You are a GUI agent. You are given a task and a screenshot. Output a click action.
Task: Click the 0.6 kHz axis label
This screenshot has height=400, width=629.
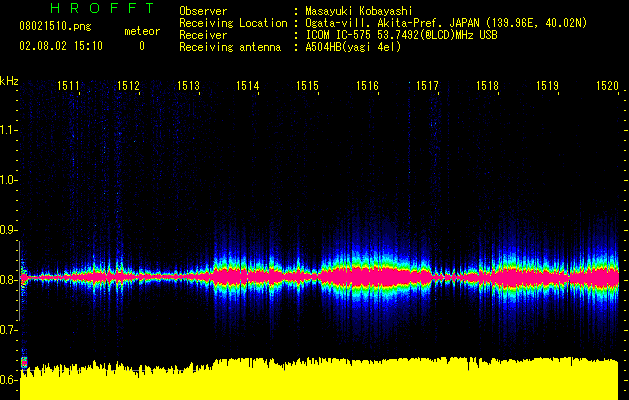pos(7,380)
